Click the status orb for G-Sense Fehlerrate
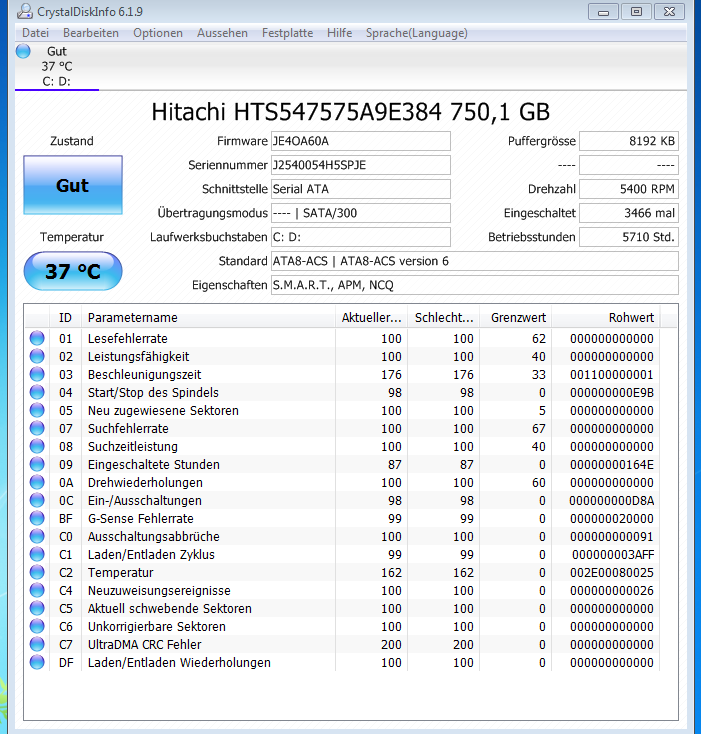The image size is (701, 734). tap(37, 518)
